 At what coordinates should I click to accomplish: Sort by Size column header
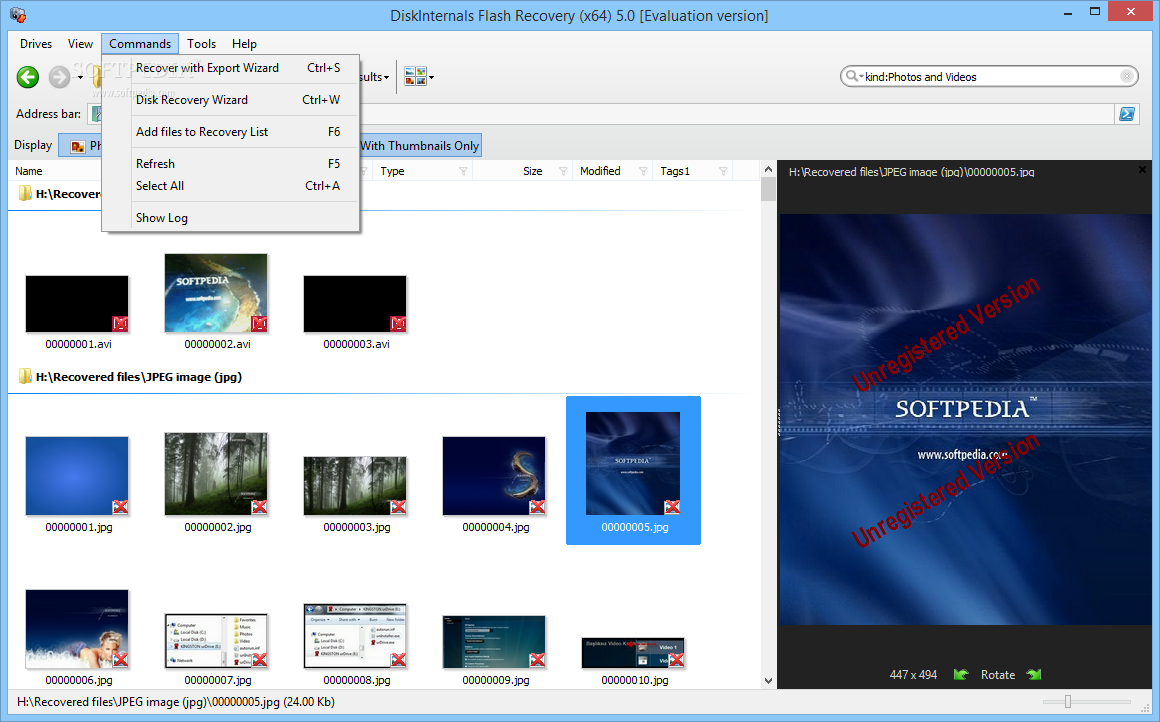(533, 171)
